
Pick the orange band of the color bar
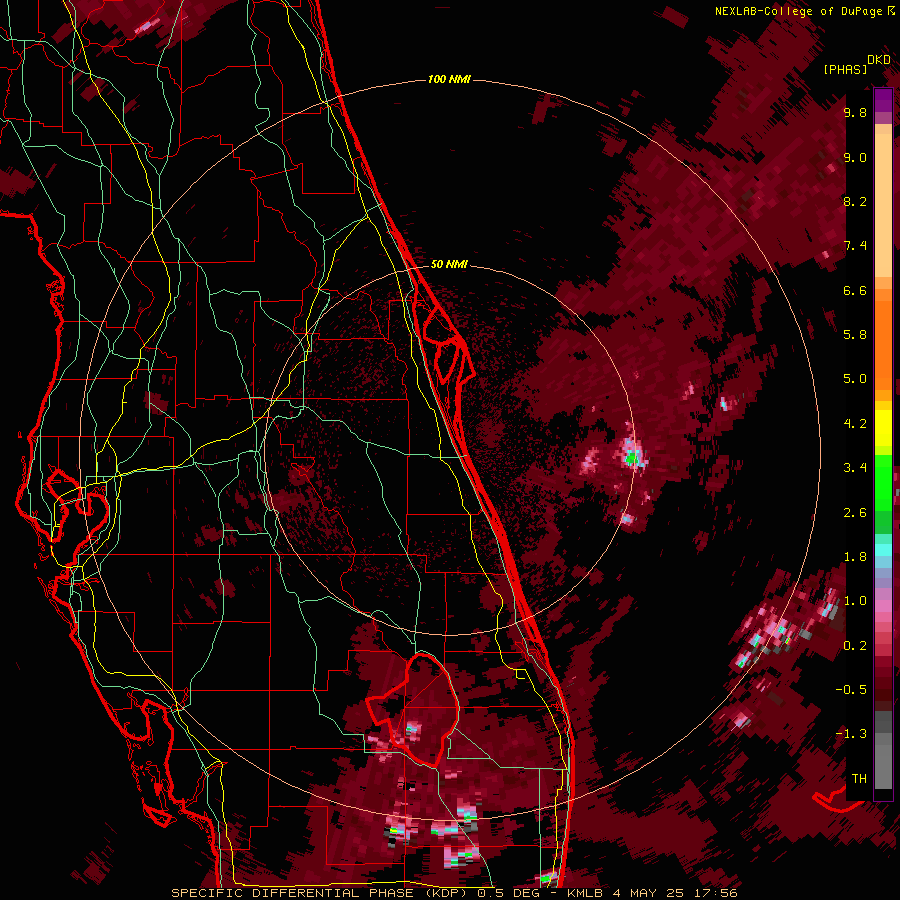pyautogui.click(x=883, y=345)
